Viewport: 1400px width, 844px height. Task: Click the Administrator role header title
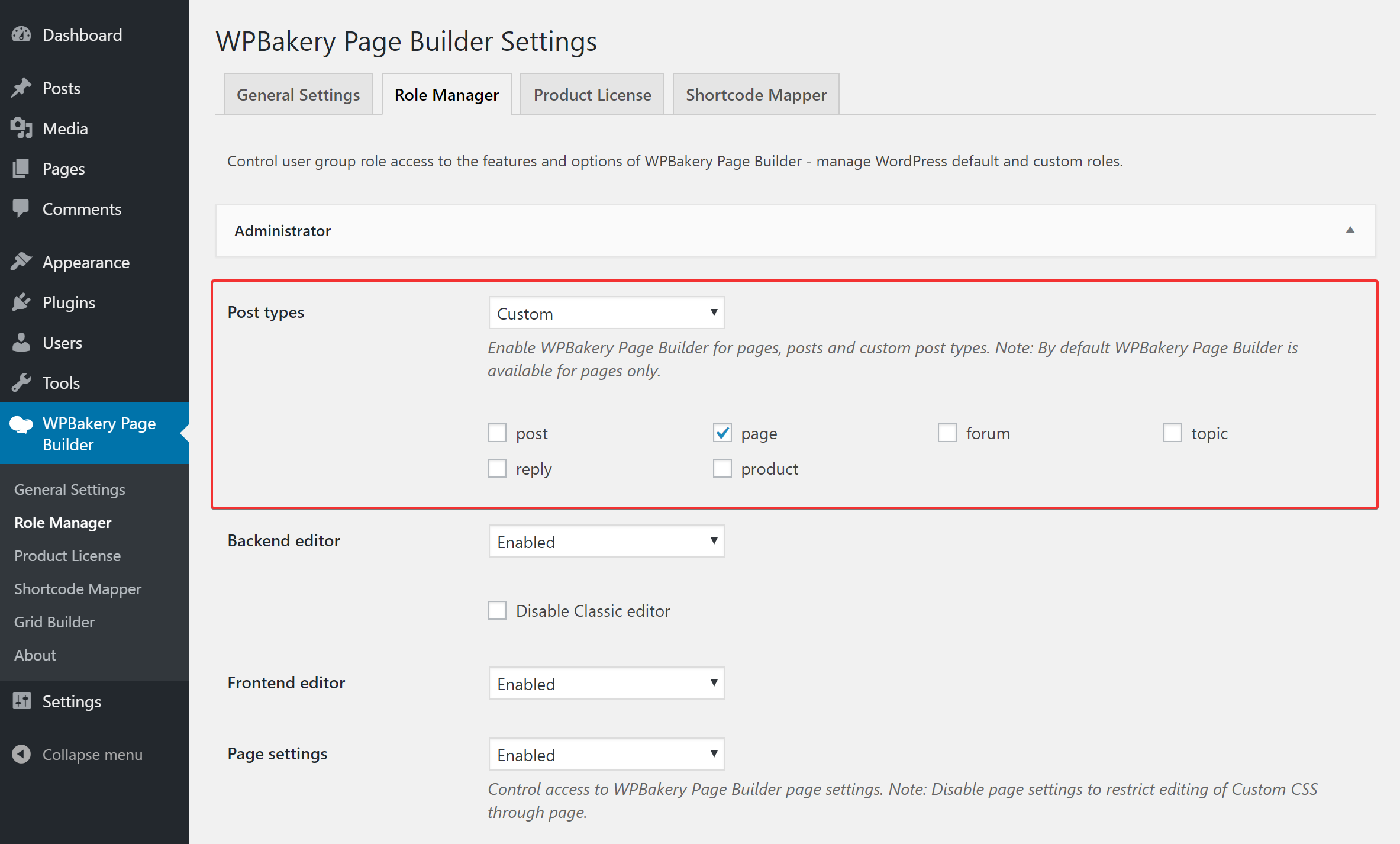pos(283,231)
